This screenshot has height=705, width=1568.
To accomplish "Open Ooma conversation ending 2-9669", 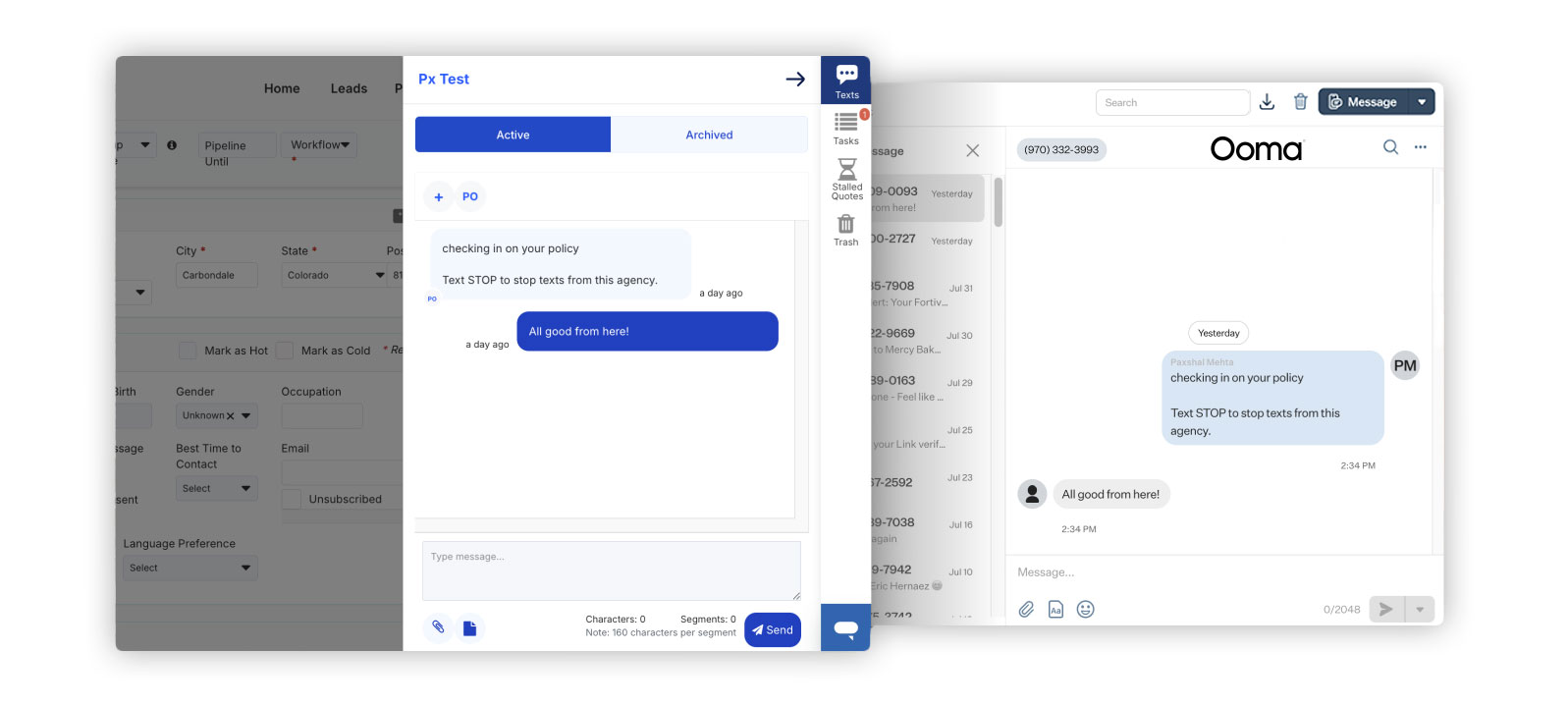I will (927, 341).
